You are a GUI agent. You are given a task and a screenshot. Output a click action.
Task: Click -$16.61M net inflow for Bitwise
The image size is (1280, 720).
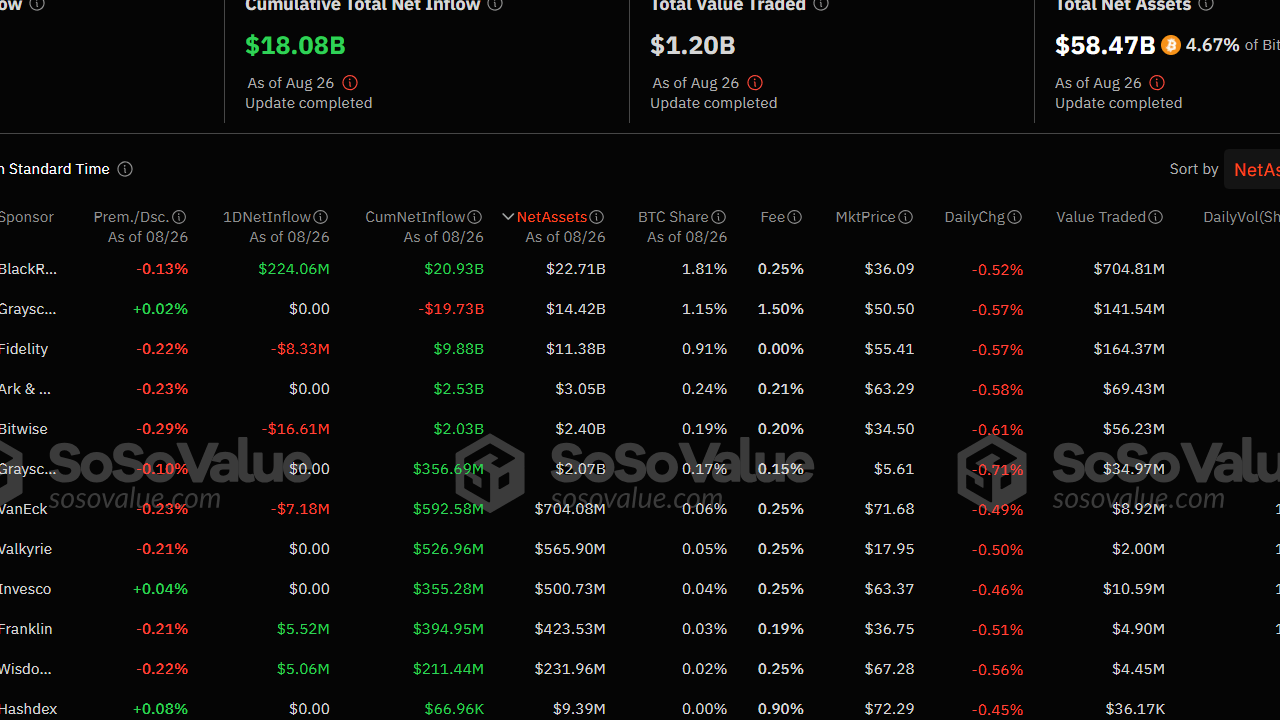(x=296, y=429)
